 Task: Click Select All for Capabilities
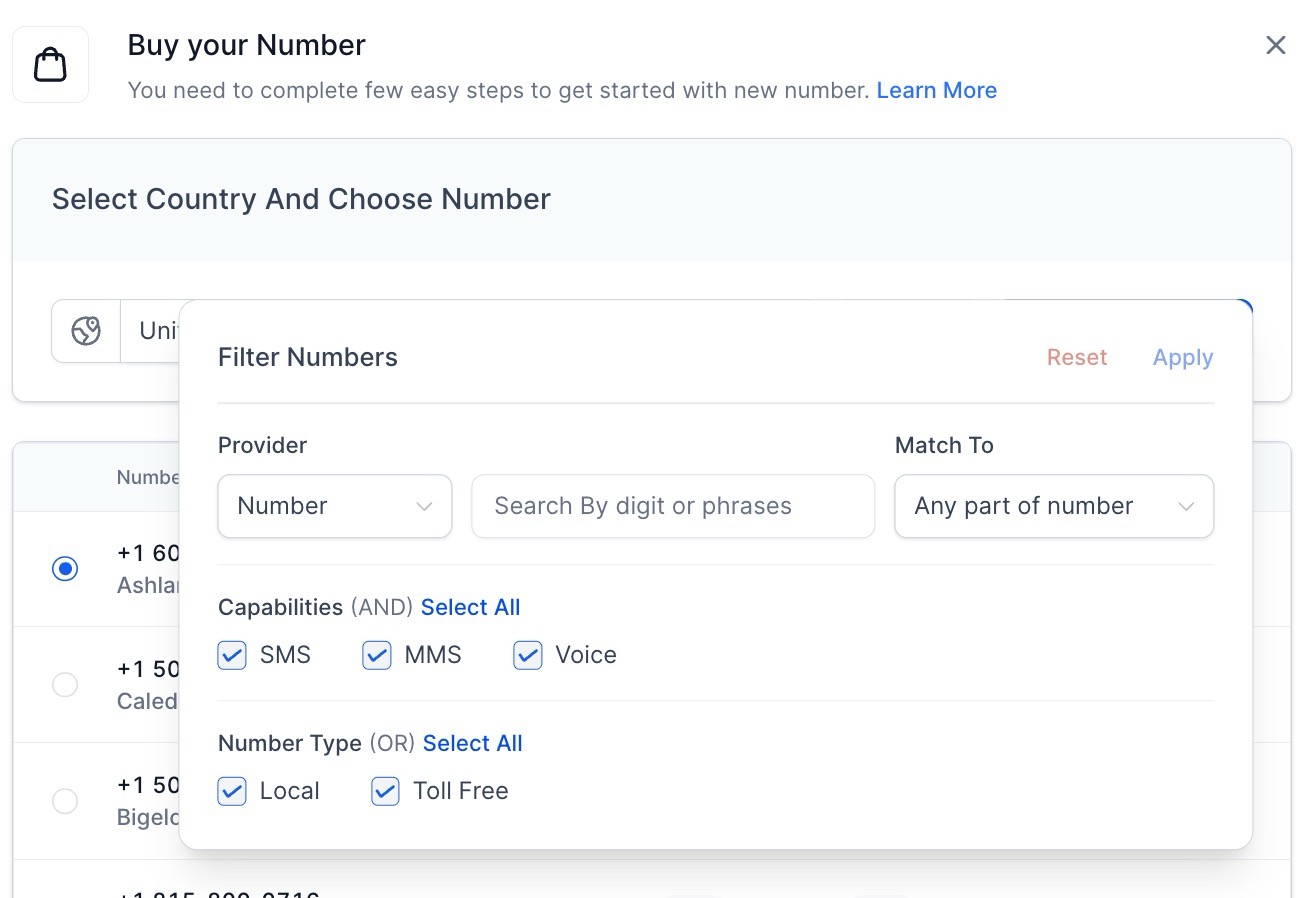470,607
